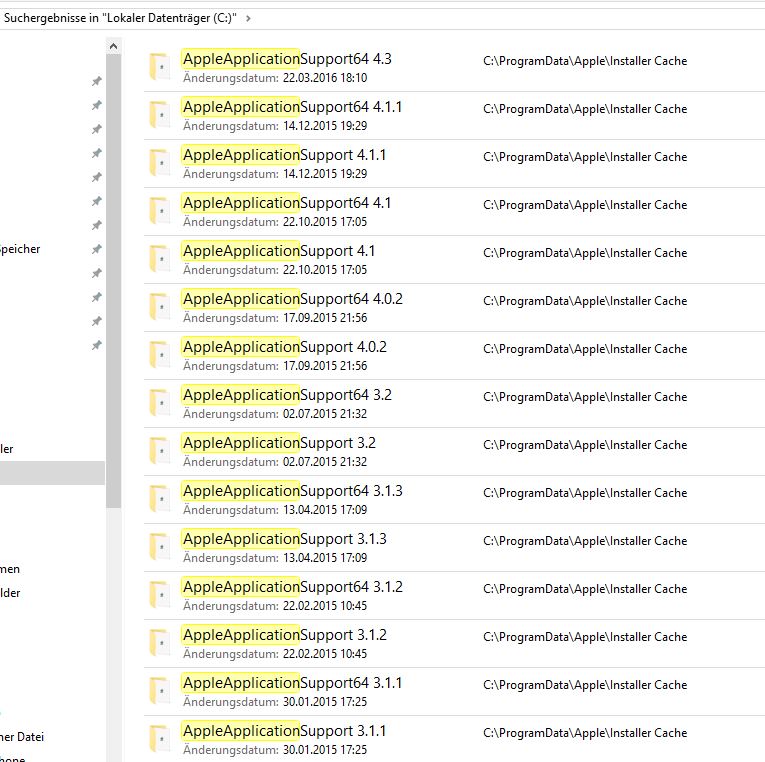This screenshot has width=765, height=762.
Task: Select the AppleApplicationSupport 3.1.3 folder name
Action: pos(284,539)
